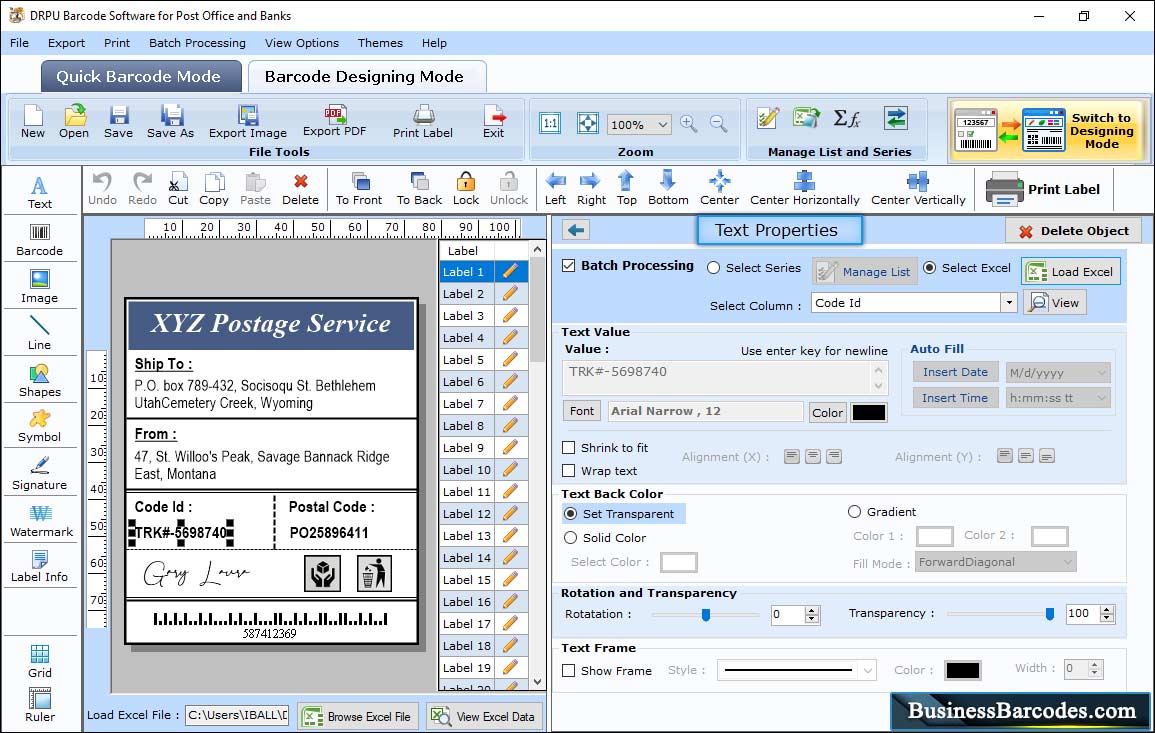
Task: Adjust the Rotation slider handle
Action: click(x=706, y=614)
